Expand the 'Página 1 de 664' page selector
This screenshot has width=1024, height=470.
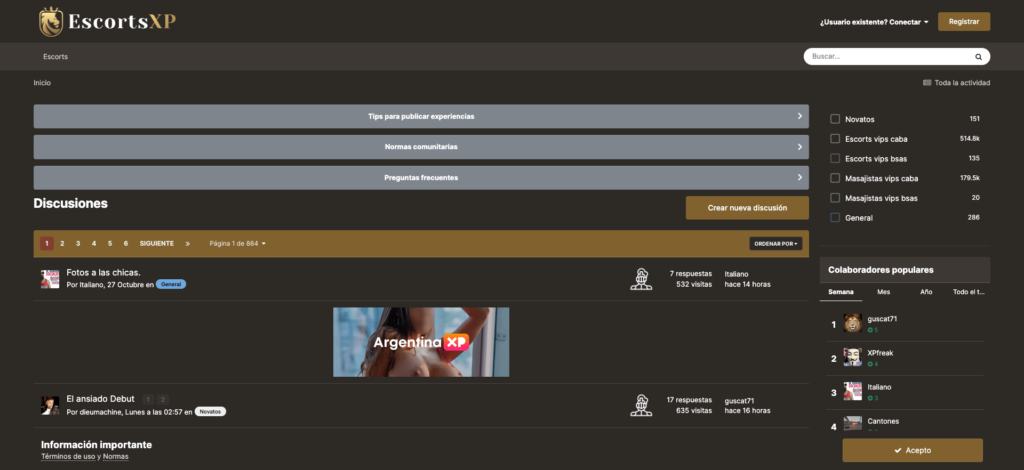tap(237, 243)
